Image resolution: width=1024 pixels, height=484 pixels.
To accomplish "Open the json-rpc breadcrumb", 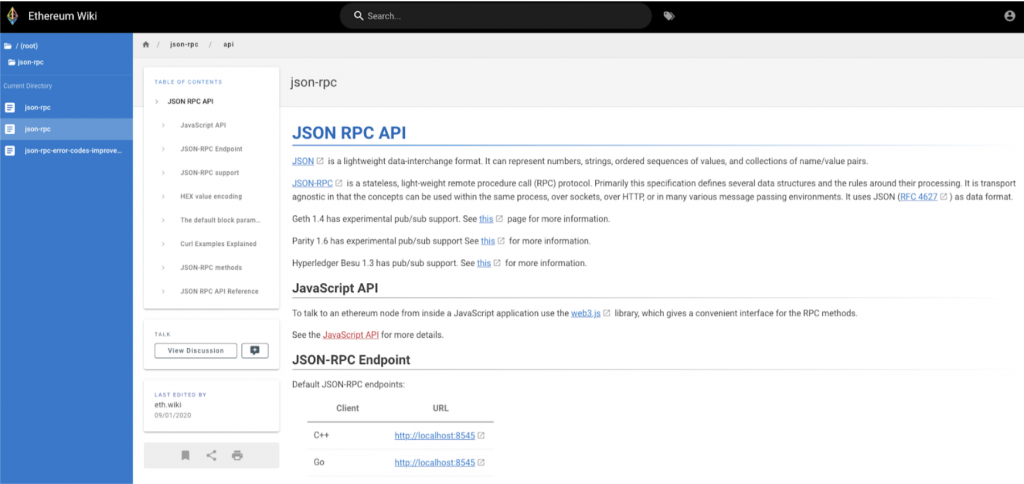I will tap(184, 44).
